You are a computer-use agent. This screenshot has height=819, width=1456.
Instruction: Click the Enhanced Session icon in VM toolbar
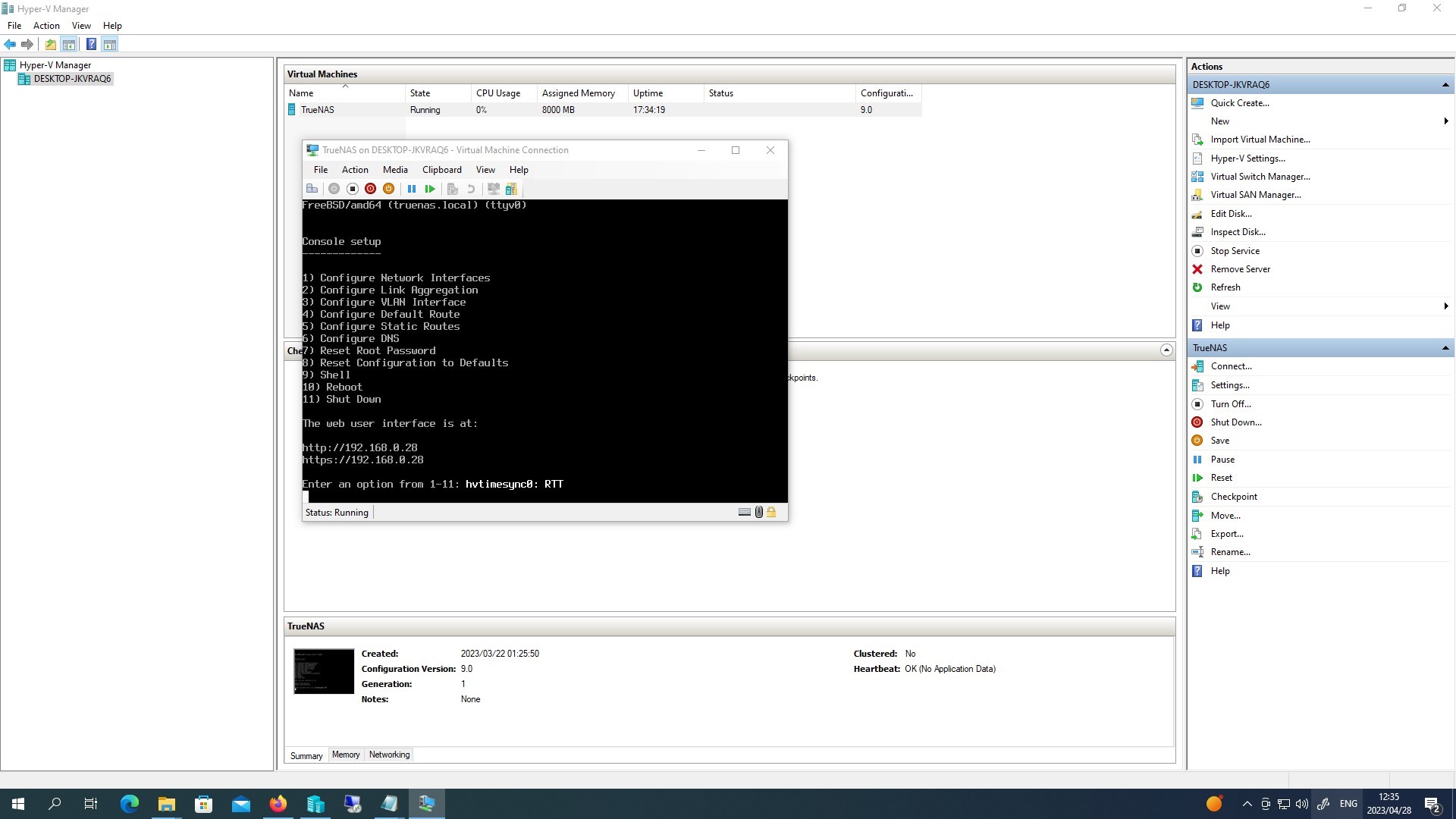pyautogui.click(x=493, y=189)
